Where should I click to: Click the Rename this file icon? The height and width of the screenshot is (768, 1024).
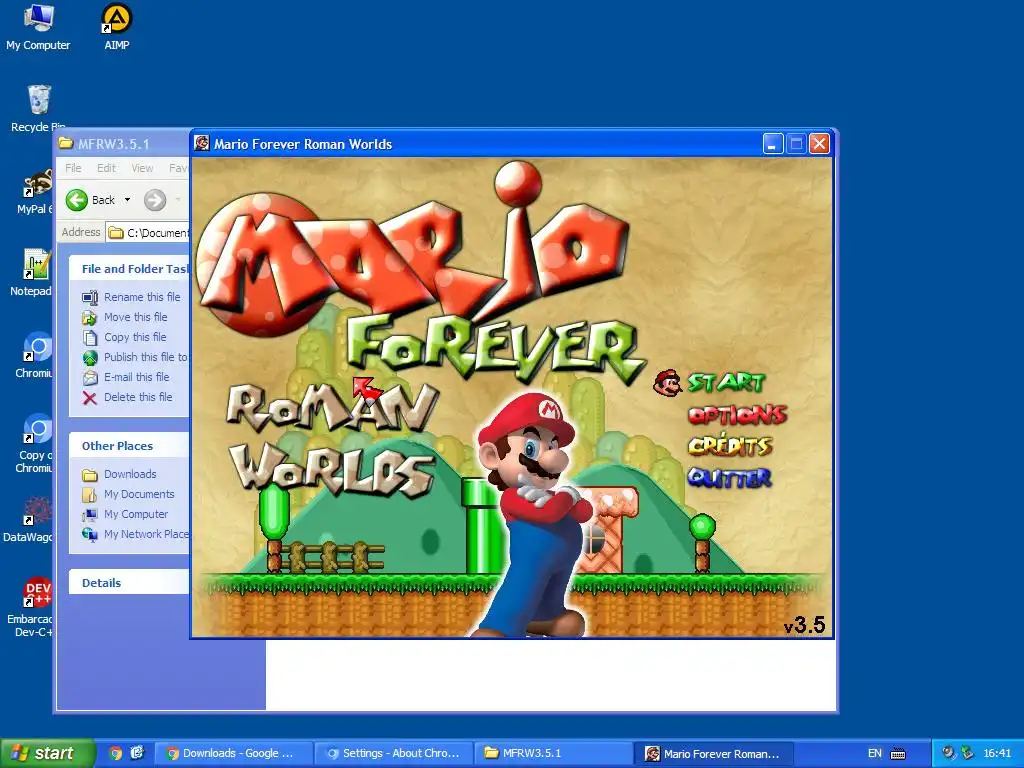click(89, 298)
